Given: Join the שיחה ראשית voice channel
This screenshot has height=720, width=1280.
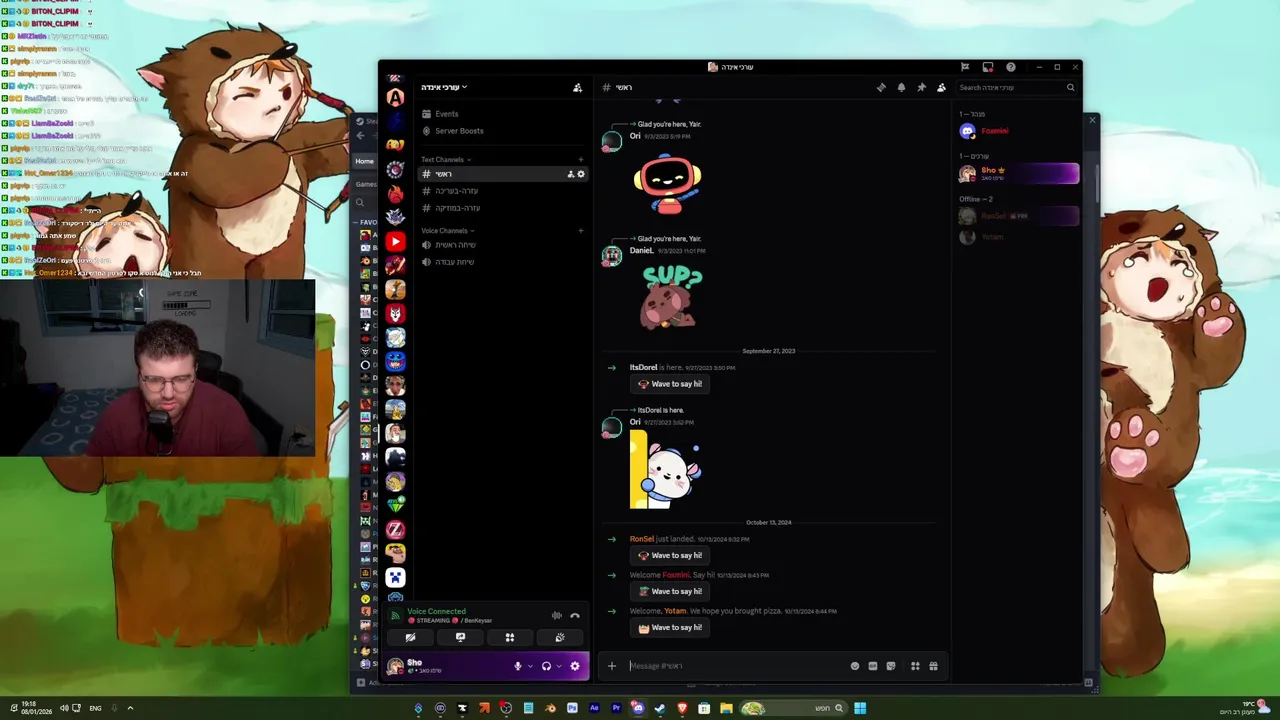Looking at the screenshot, I should tap(501, 245).
